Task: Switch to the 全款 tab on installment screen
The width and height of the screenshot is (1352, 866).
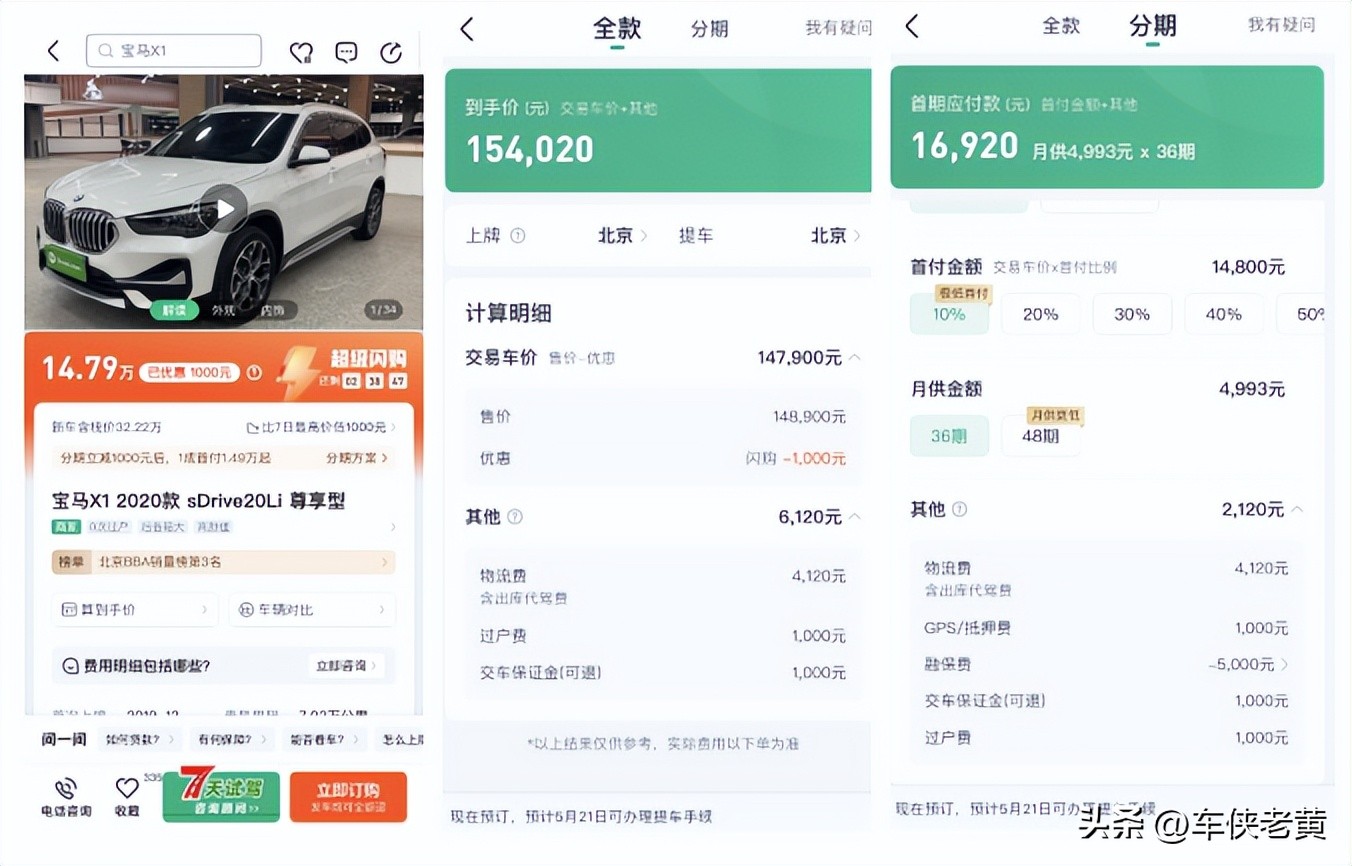Action: pos(1061,26)
